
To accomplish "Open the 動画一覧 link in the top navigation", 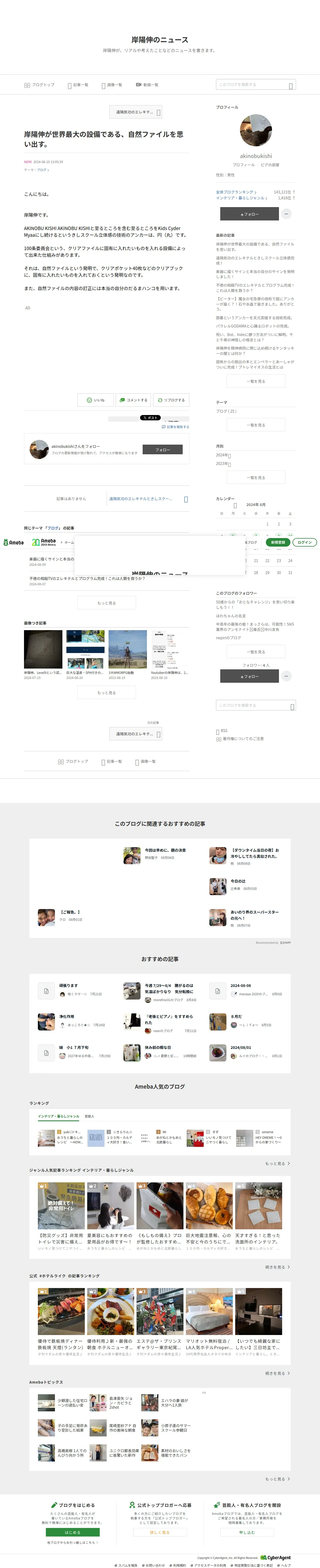I will (147, 85).
